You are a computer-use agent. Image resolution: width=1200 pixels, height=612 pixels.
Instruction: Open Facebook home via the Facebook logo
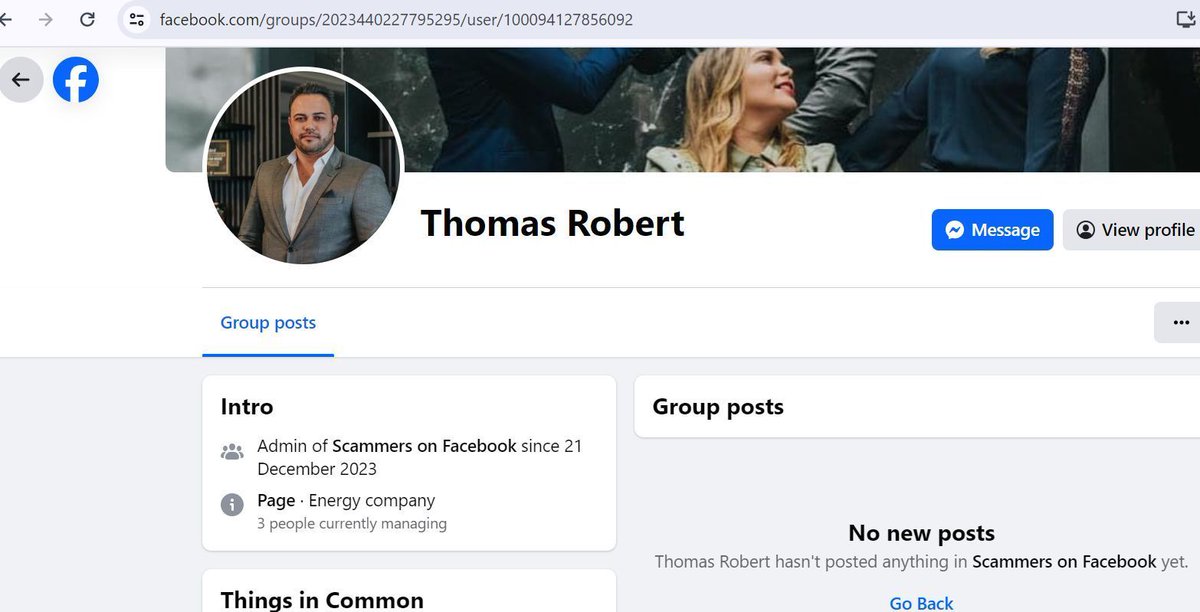pos(75,80)
